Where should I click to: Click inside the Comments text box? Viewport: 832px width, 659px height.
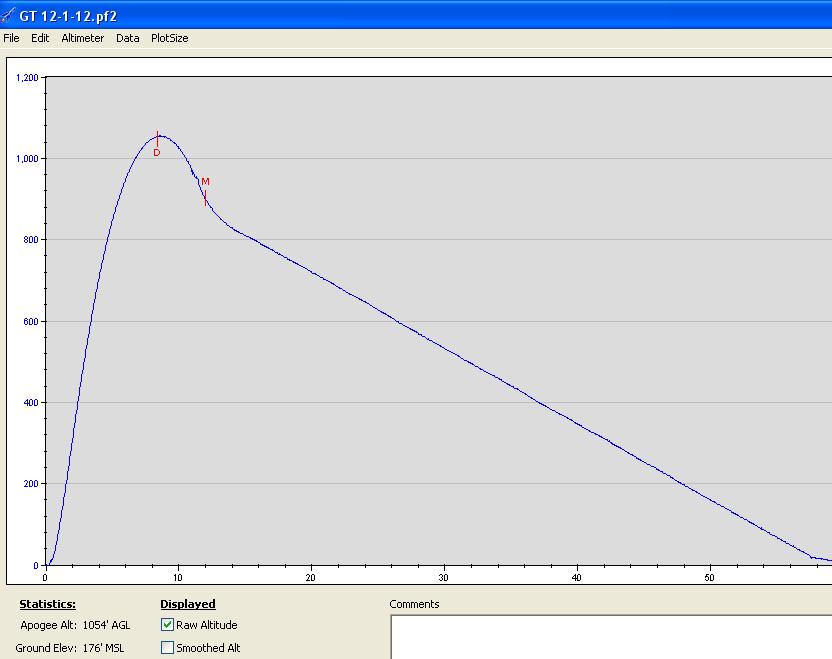click(x=610, y=637)
